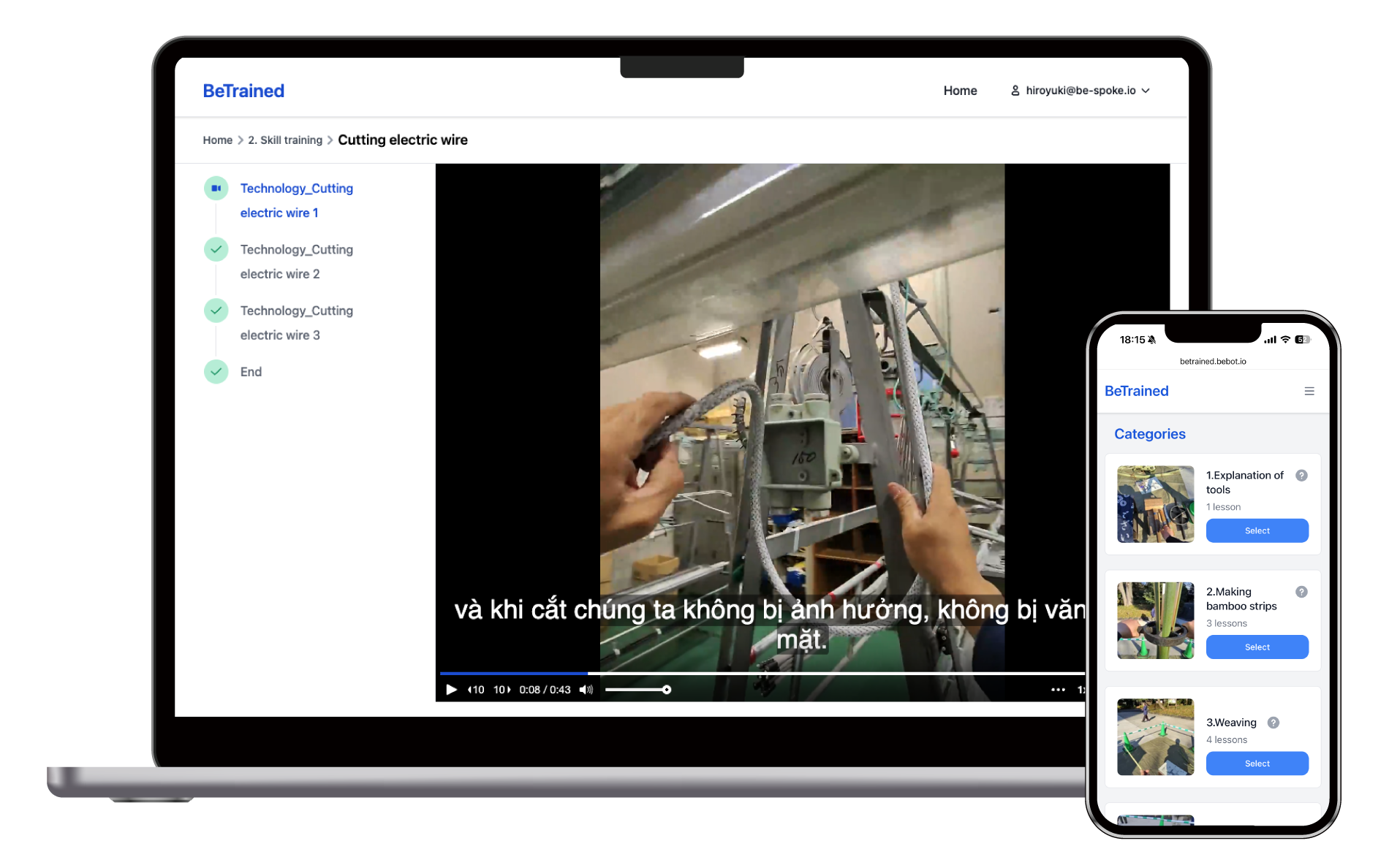1389x868 pixels.
Task: Open lesson Technology_Cutting electric wire 2
Action: [297, 262]
